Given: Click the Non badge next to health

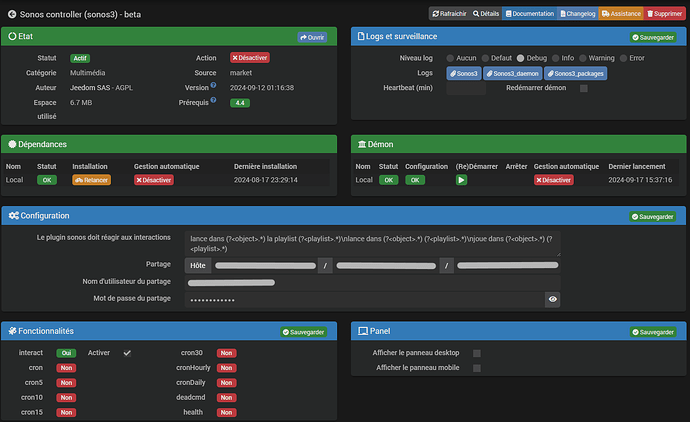Looking at the screenshot, I should [x=226, y=413].
